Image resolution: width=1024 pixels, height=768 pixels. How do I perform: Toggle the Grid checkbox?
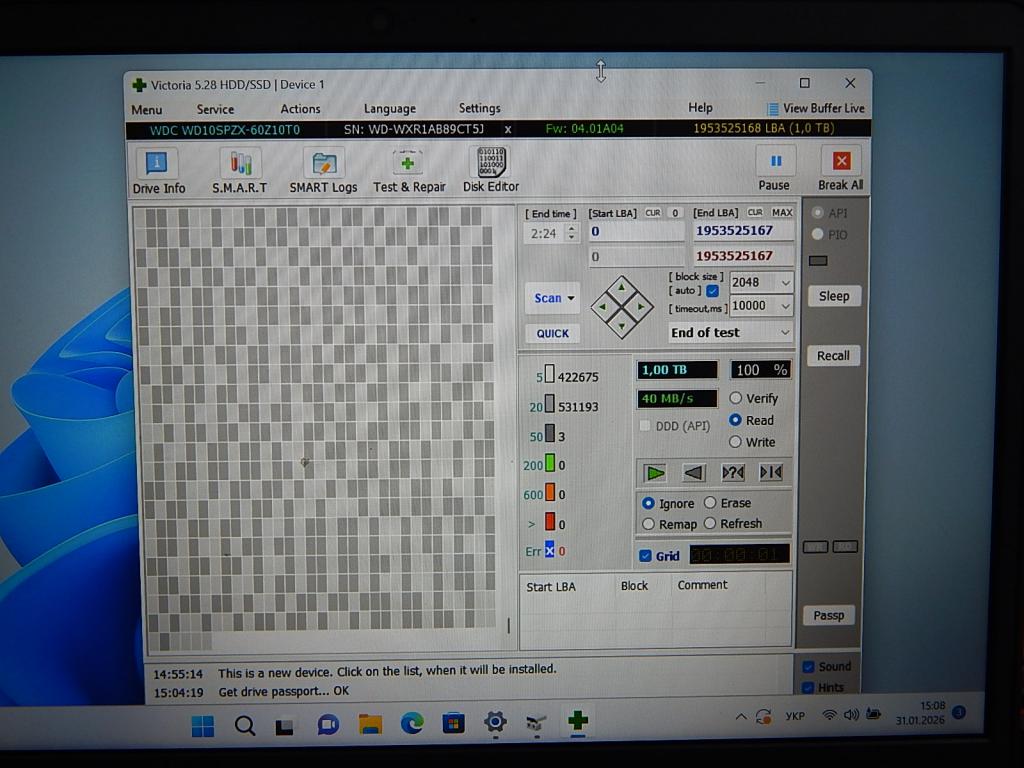coord(646,556)
